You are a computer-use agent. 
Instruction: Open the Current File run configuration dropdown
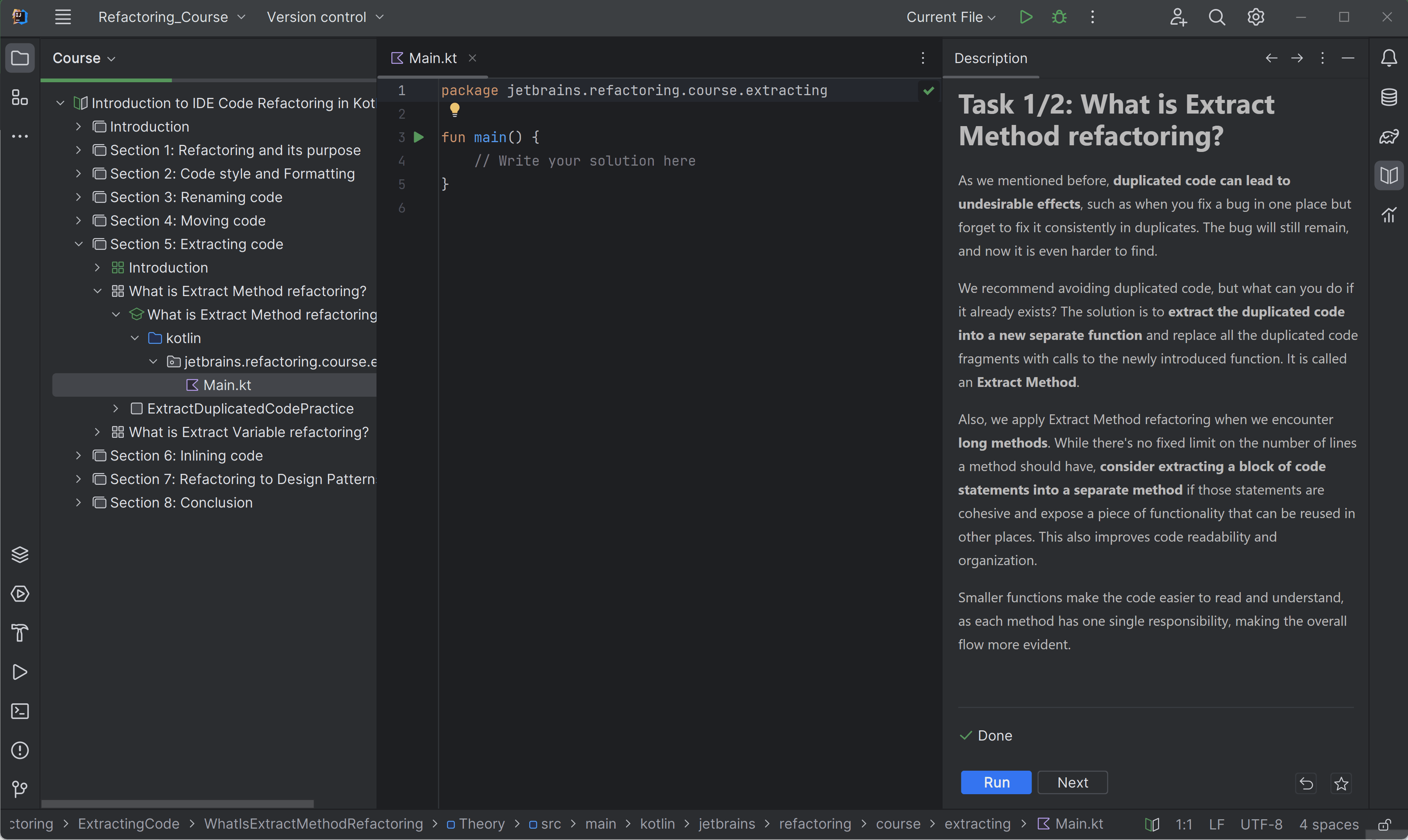pos(950,17)
